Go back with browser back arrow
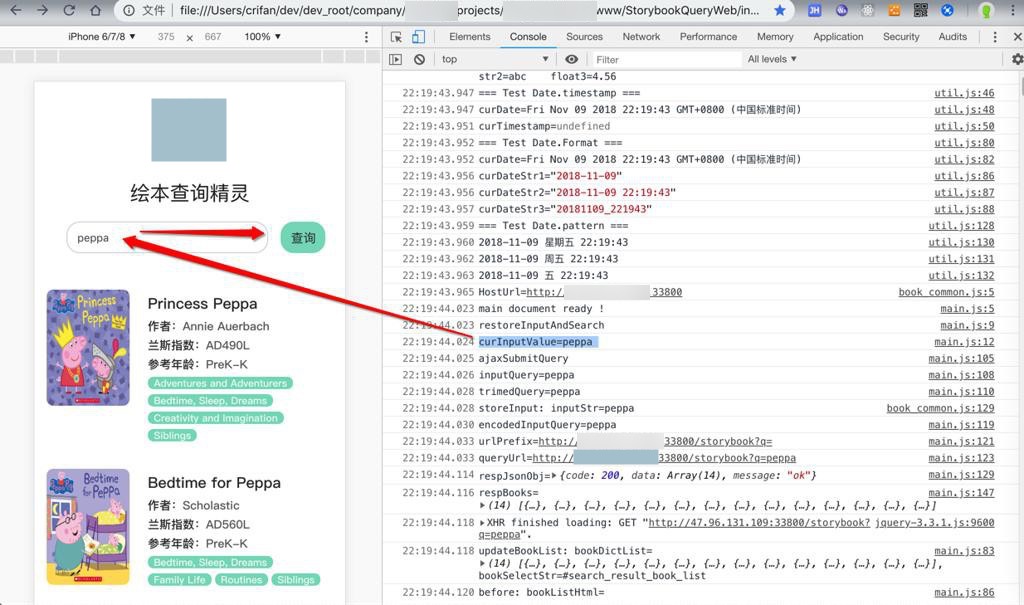The height and width of the screenshot is (605, 1024). click(16, 10)
